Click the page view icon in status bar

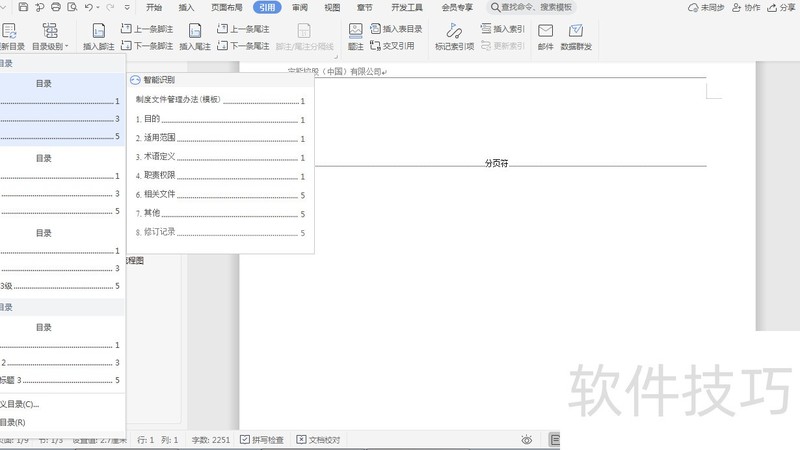[555, 440]
